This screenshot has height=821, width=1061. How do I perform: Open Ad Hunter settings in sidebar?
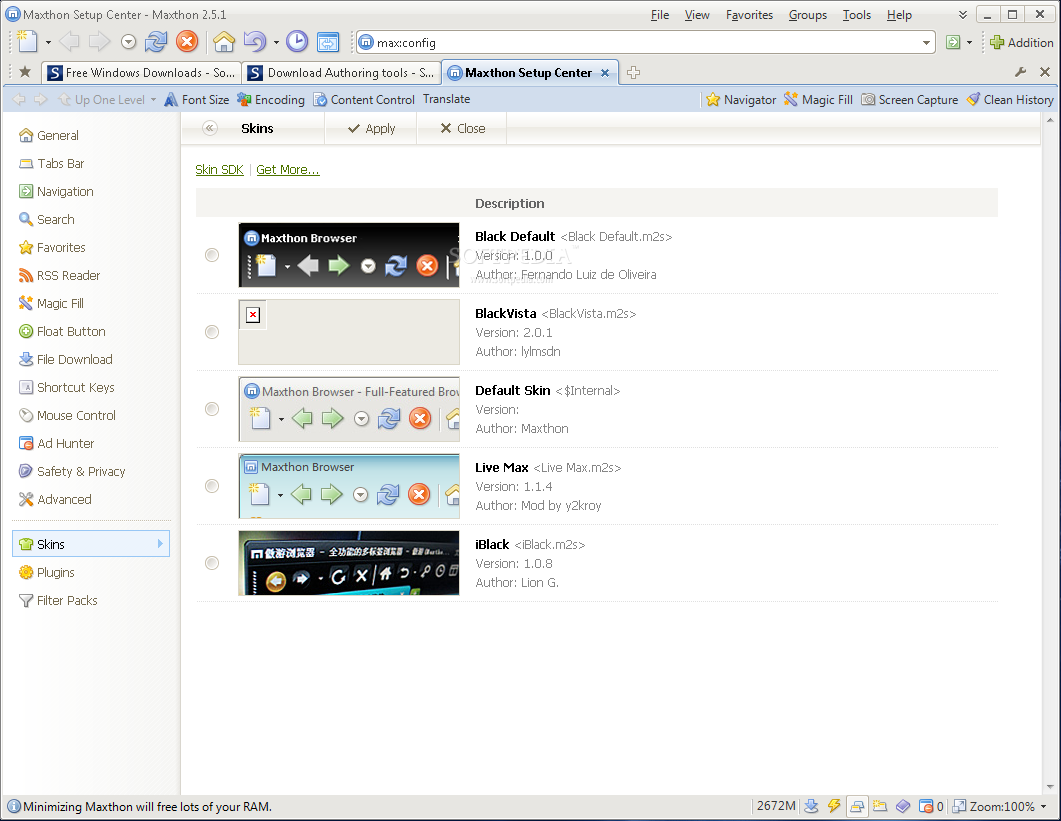coord(56,443)
